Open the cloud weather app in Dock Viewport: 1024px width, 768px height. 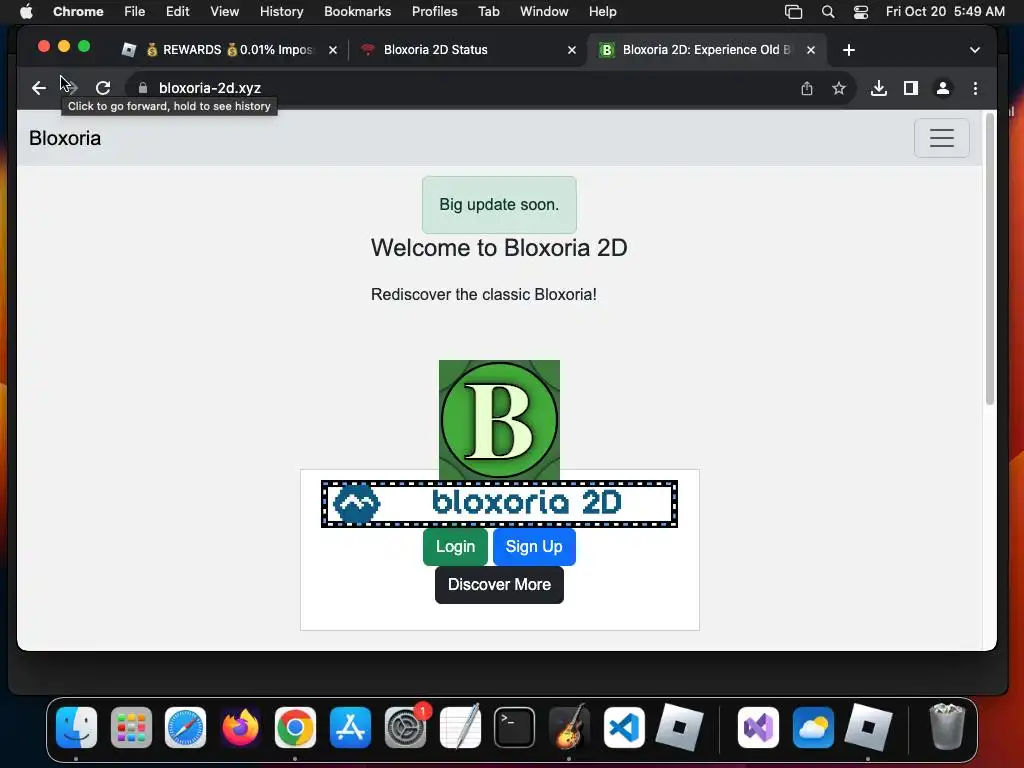(x=813, y=728)
